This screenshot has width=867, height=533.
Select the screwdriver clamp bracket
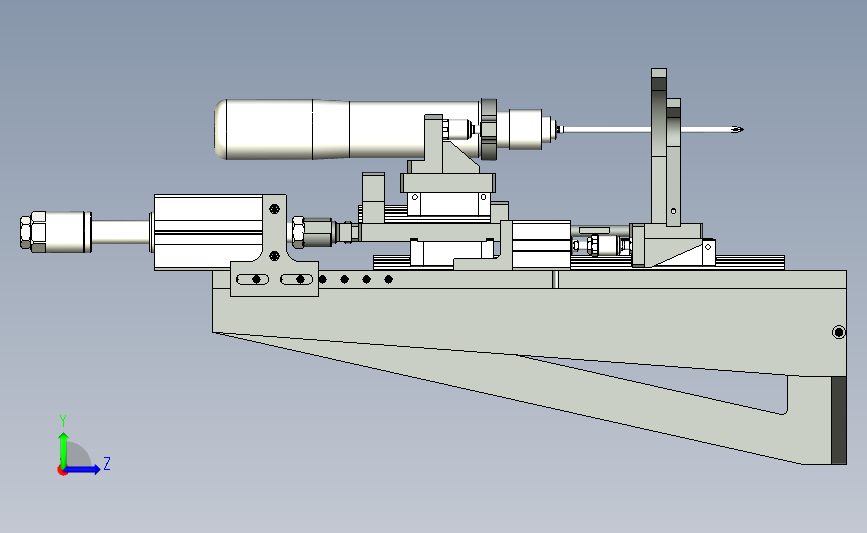(442, 145)
